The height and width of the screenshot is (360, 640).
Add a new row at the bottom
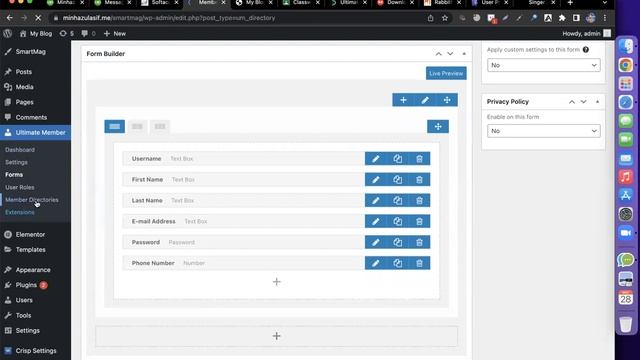(x=277, y=336)
